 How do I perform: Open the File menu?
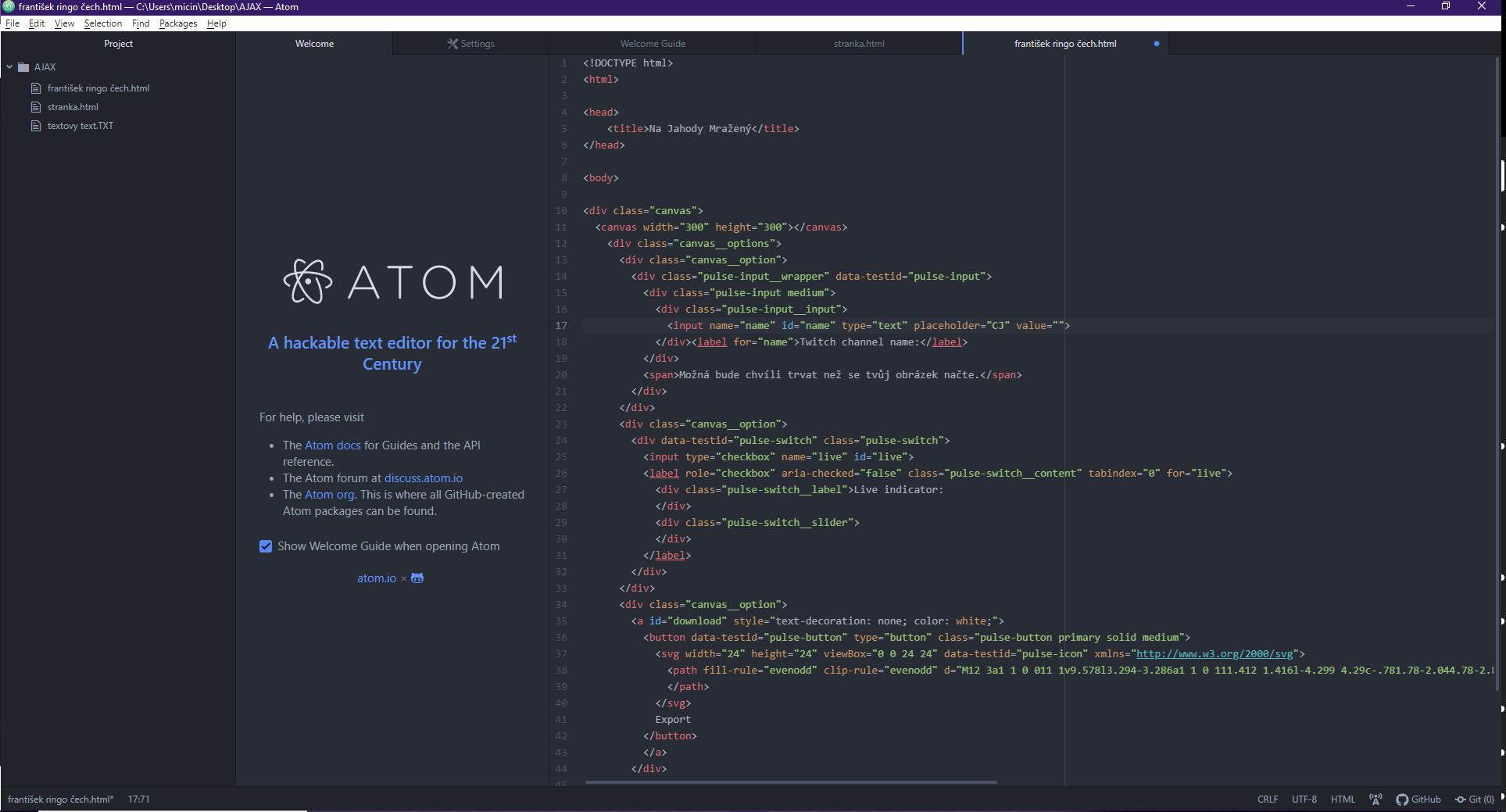tap(13, 23)
